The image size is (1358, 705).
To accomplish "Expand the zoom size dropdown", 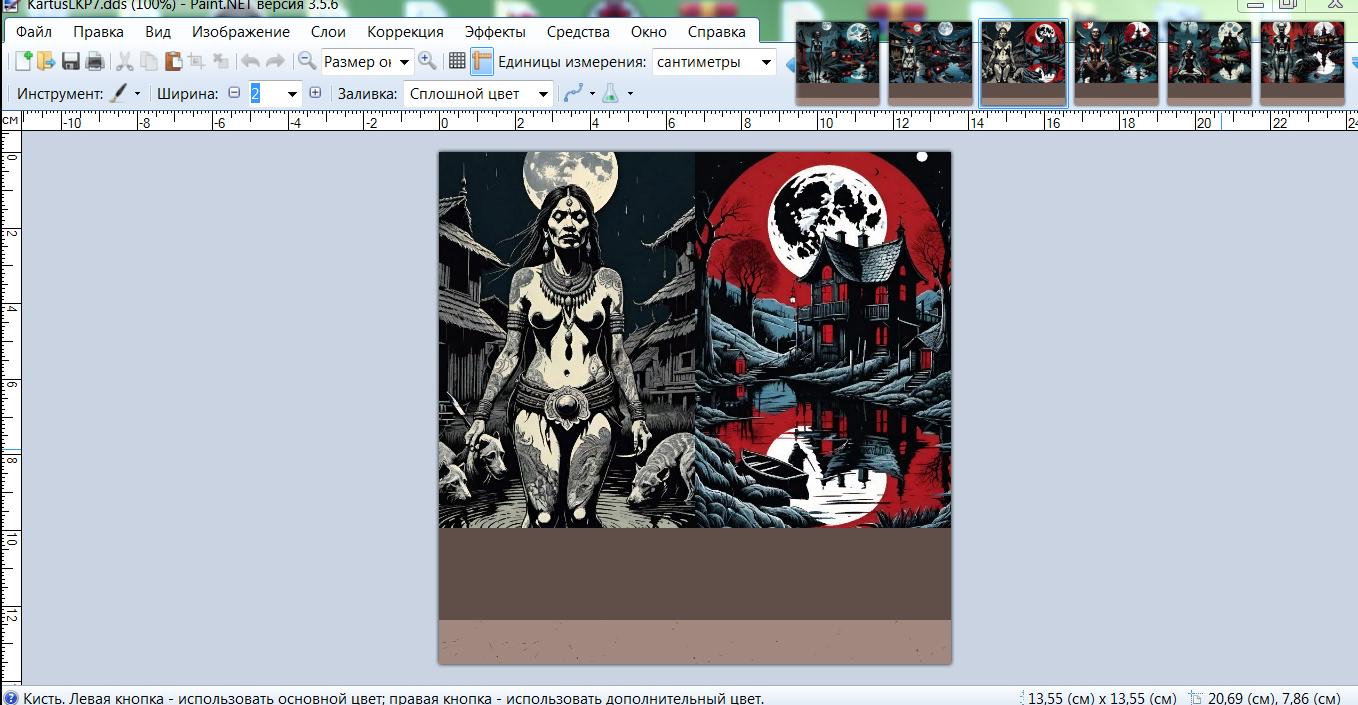I will point(404,62).
